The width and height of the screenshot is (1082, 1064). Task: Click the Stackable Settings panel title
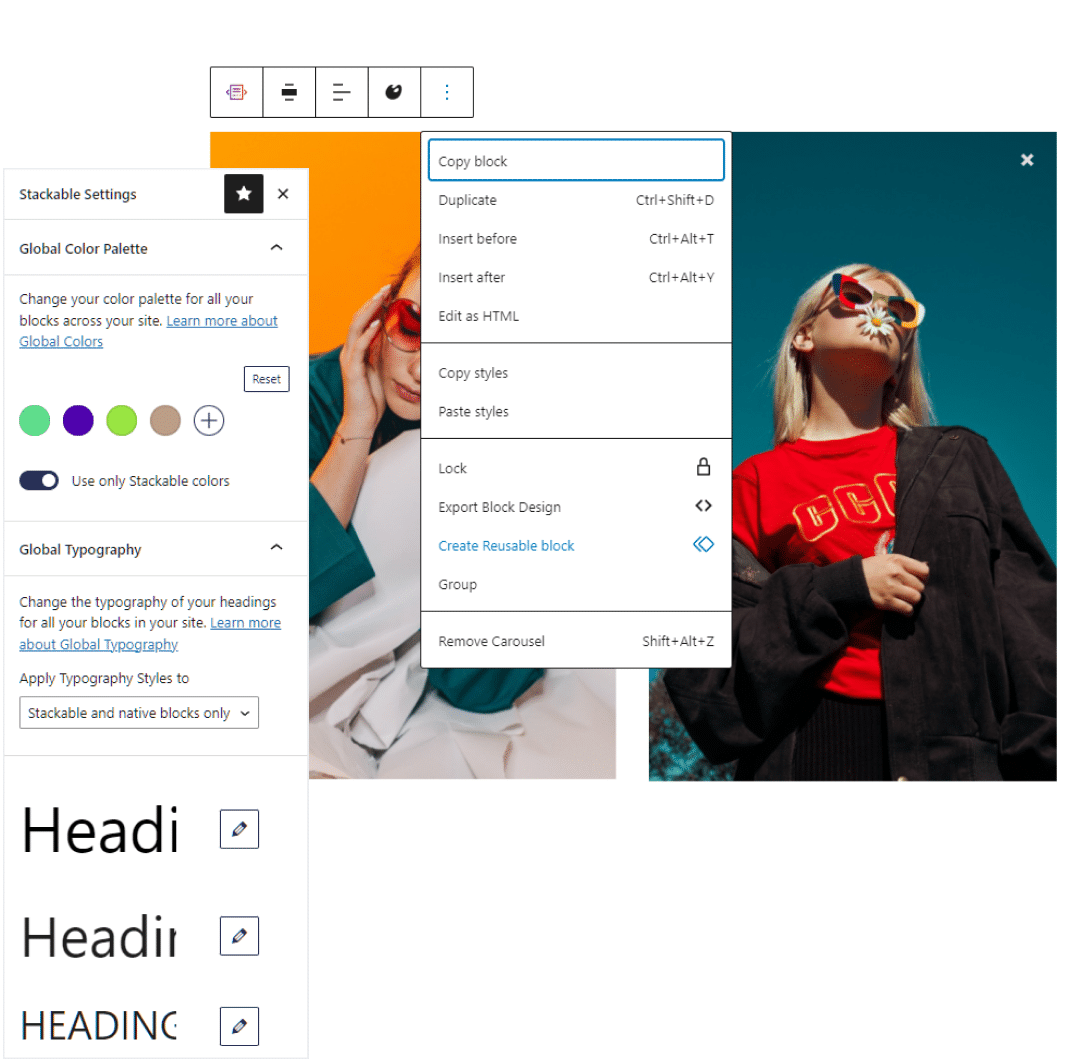click(78, 195)
